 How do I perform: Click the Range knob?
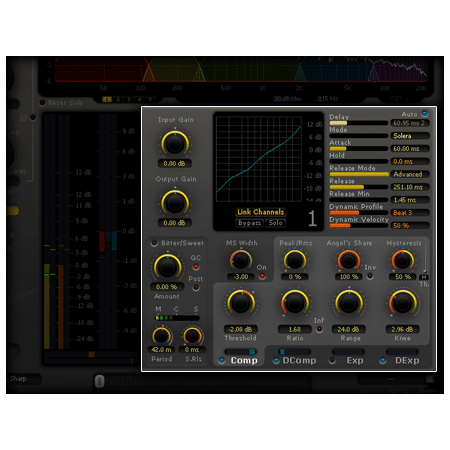[x=349, y=303]
